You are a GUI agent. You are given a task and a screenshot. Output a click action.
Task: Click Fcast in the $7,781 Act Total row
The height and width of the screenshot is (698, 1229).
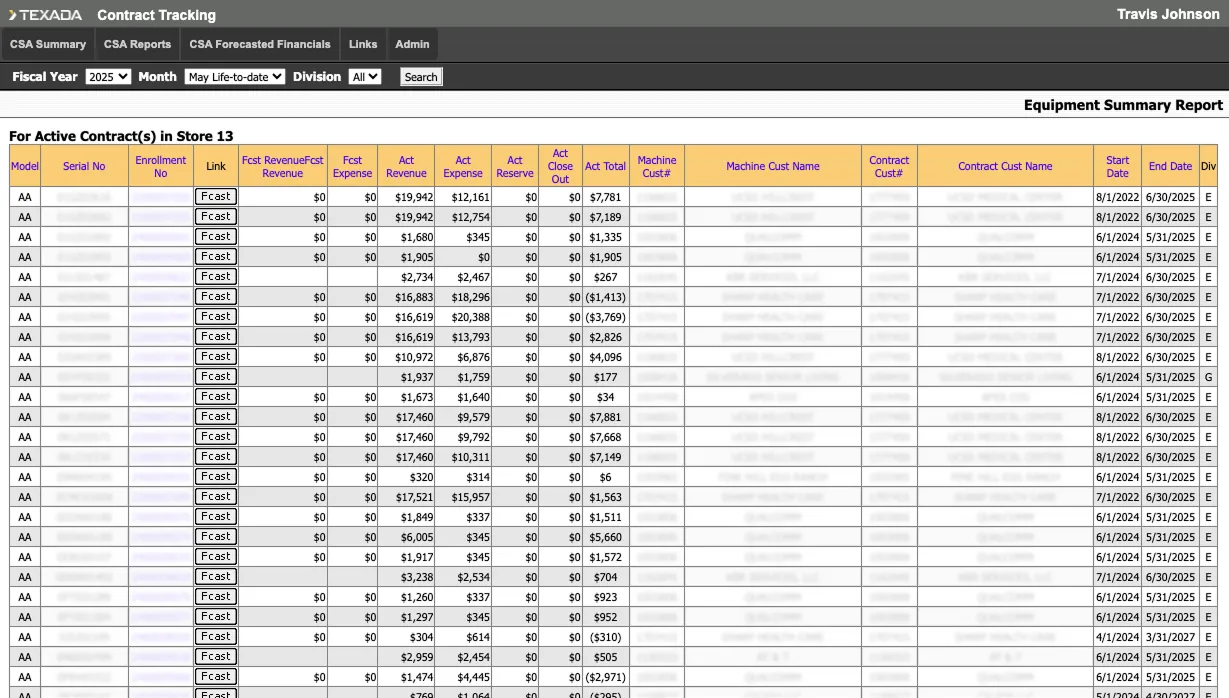click(x=216, y=197)
